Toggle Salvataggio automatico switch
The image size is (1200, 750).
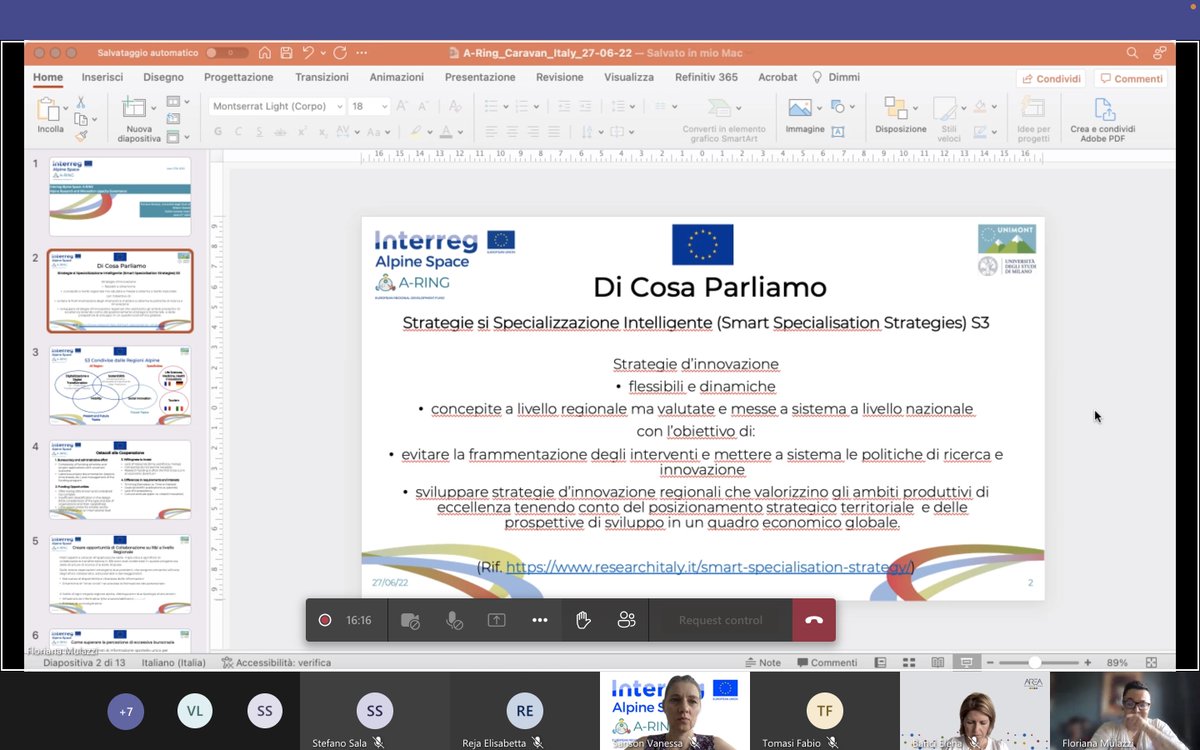tap(226, 53)
